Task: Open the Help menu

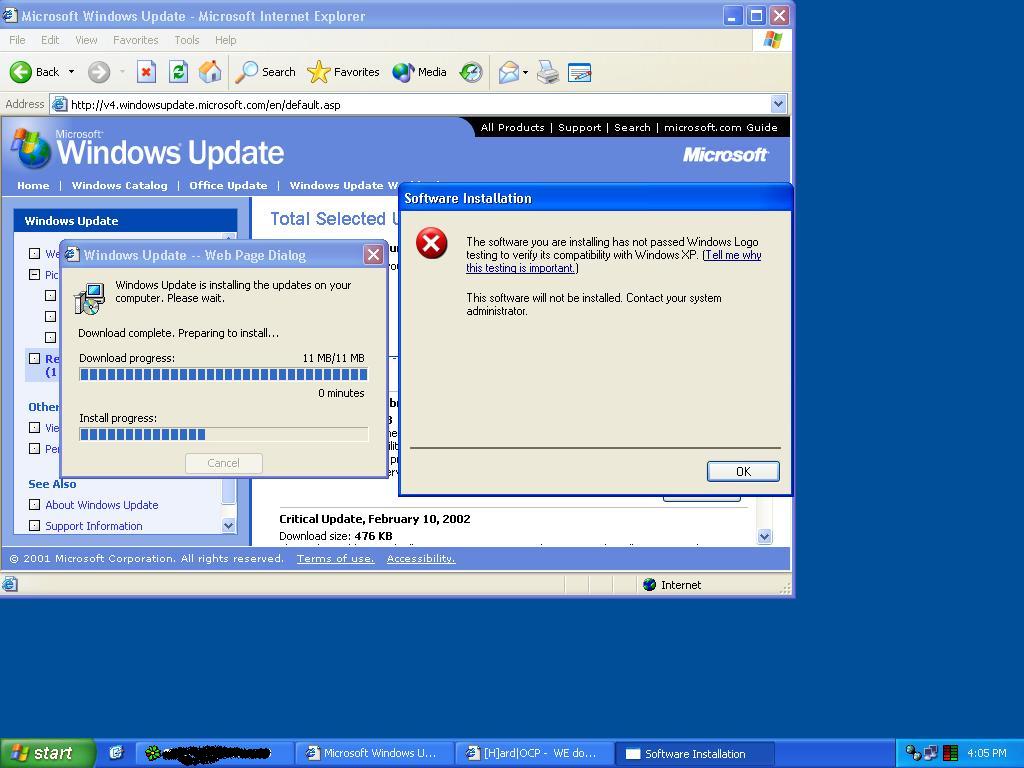Action: pos(226,40)
